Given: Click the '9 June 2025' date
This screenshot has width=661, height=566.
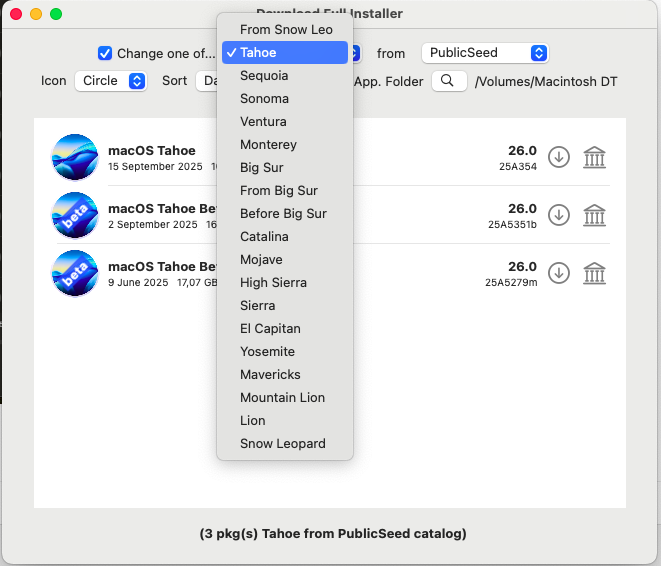Looking at the screenshot, I should tap(138, 282).
